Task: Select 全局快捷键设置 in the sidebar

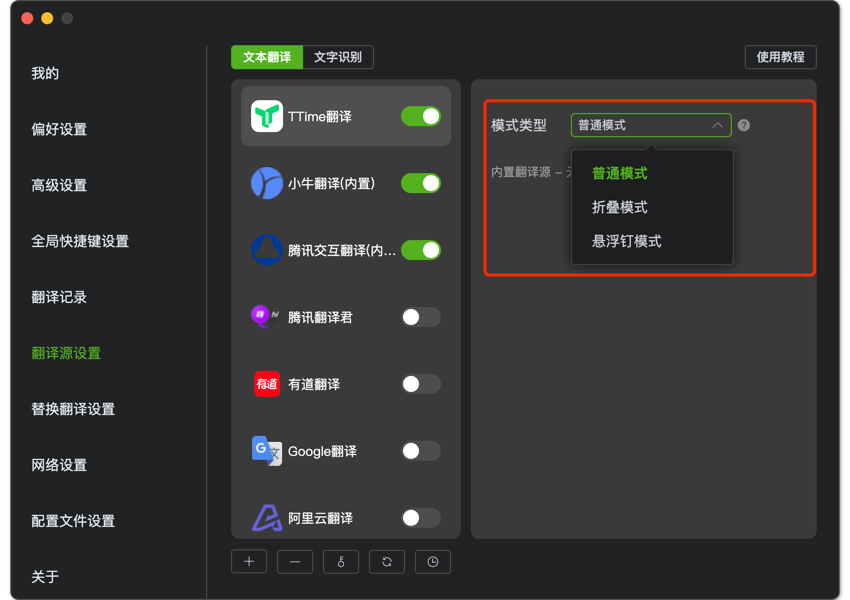Action: (80, 241)
